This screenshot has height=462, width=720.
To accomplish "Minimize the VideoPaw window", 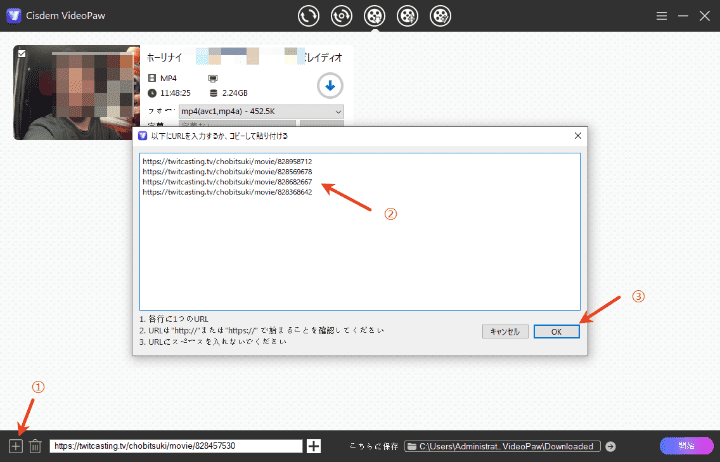I will pyautogui.click(x=683, y=16).
